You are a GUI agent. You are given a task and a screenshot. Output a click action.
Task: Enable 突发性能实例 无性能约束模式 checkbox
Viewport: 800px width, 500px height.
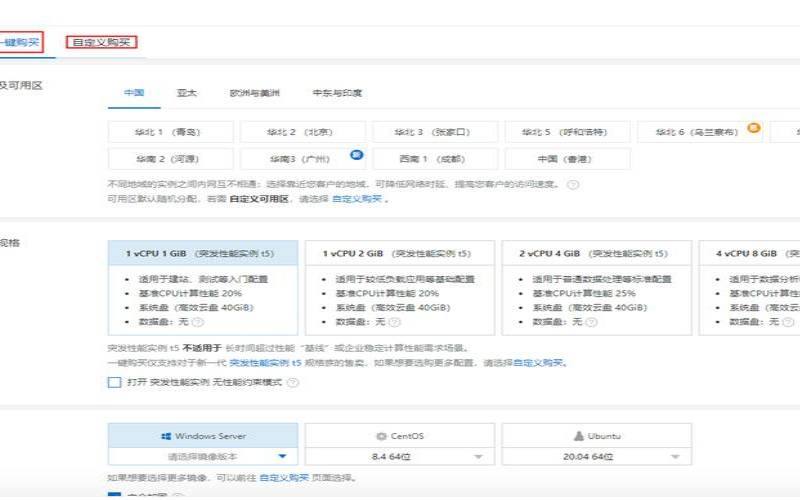point(114,382)
